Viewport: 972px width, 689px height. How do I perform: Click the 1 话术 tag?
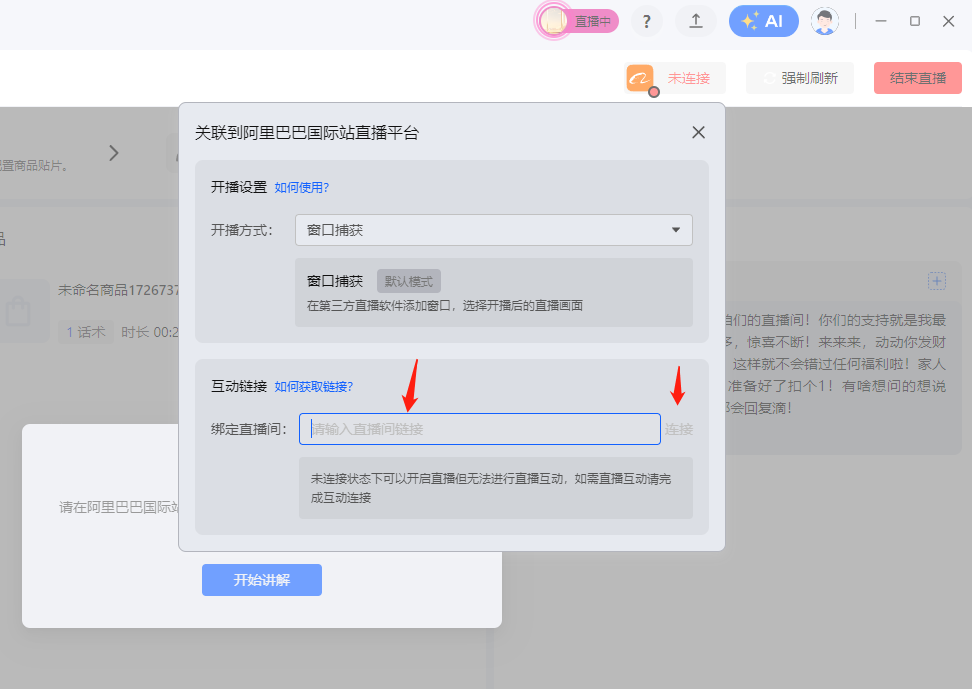click(86, 332)
